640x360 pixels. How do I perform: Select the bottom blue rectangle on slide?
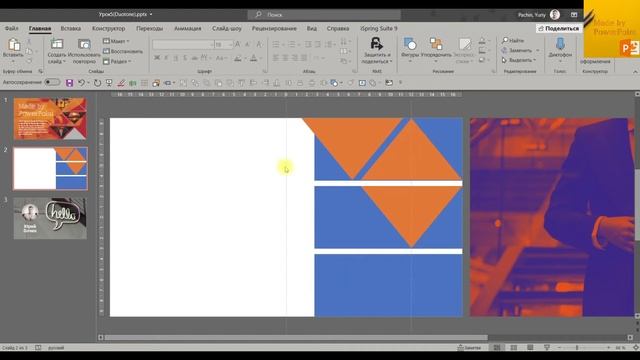(x=388, y=286)
